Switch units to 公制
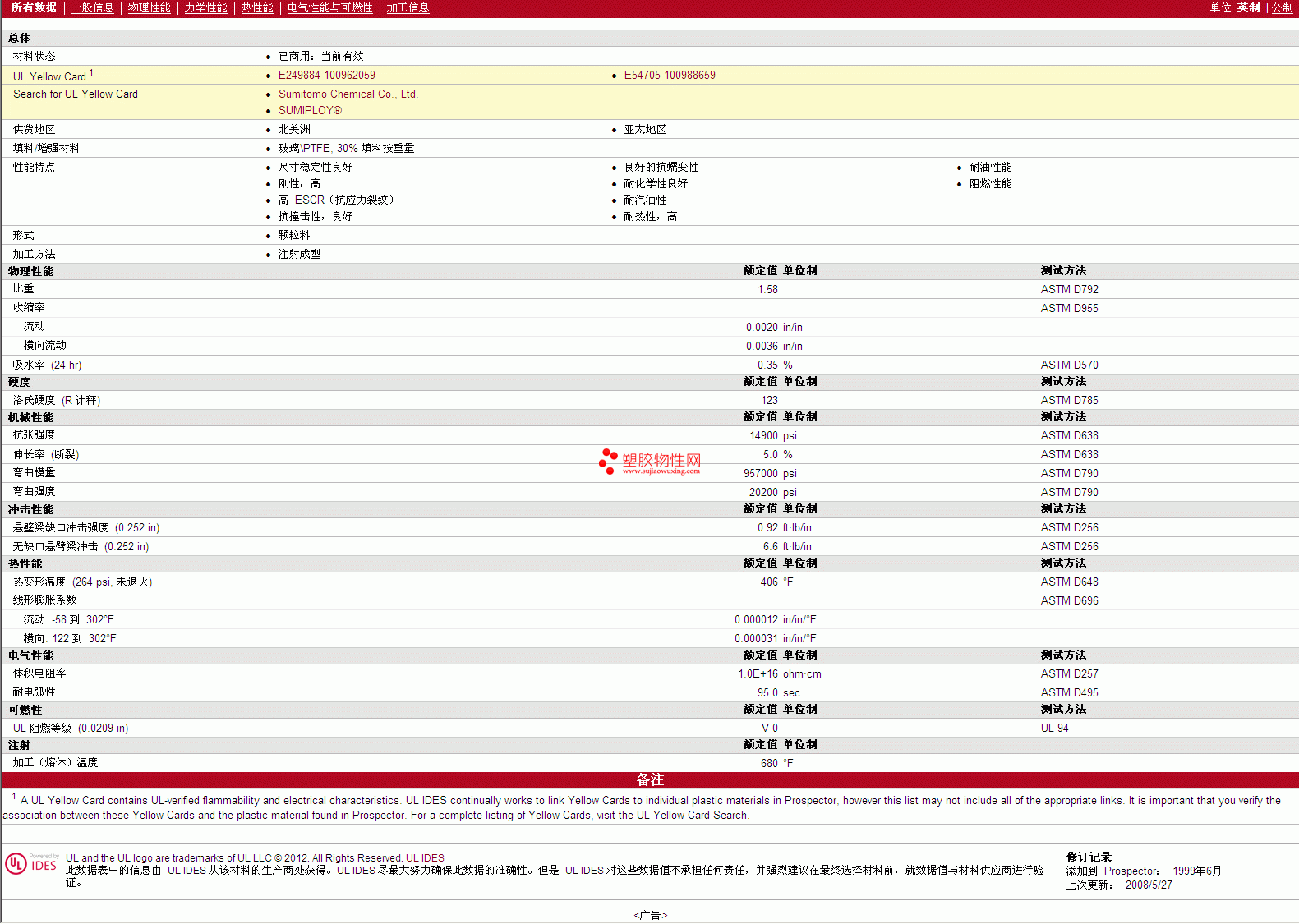This screenshot has height=924, width=1299. tap(1282, 8)
